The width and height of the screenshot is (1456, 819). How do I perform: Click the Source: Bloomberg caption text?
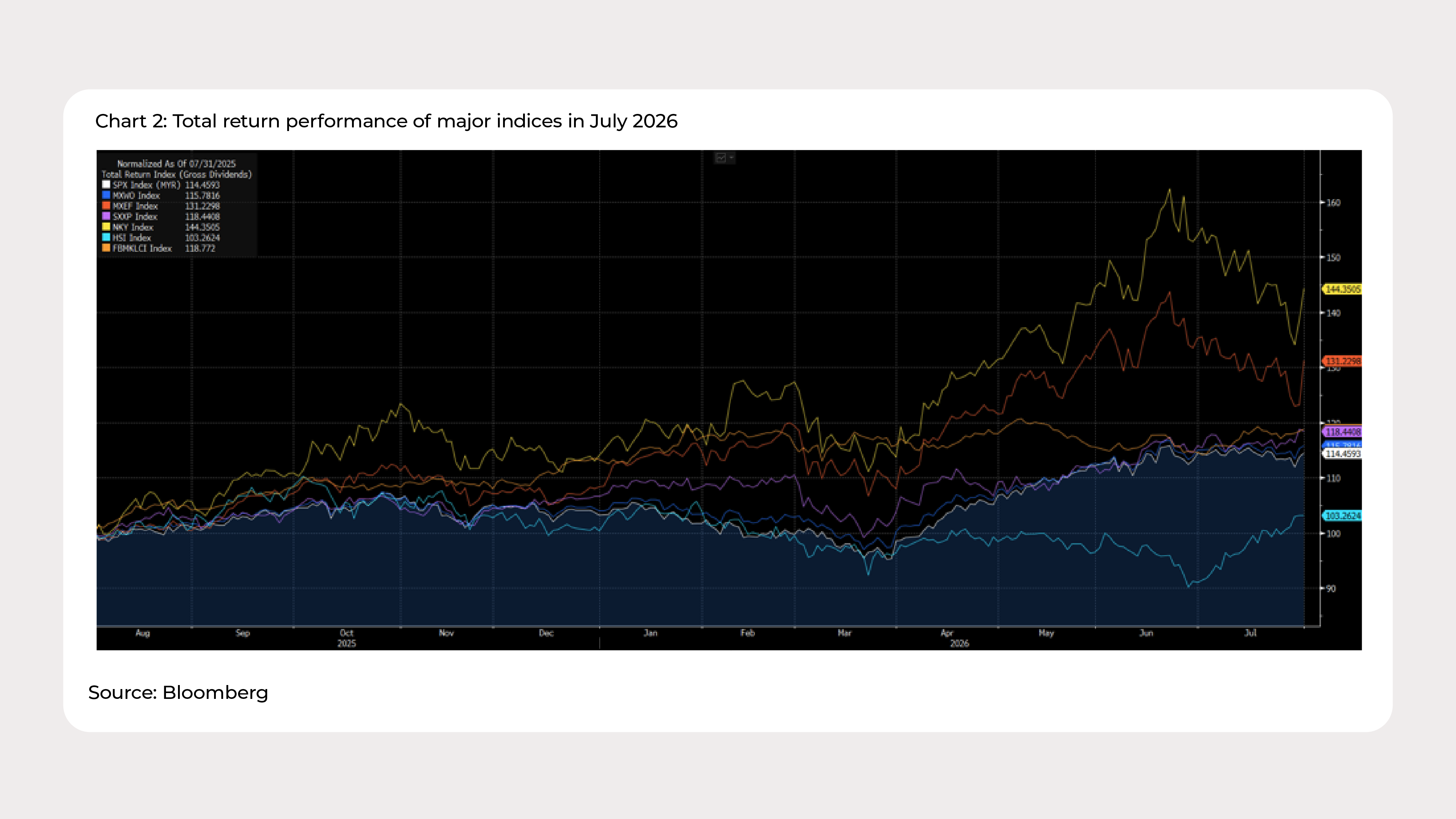pyautogui.click(x=178, y=692)
